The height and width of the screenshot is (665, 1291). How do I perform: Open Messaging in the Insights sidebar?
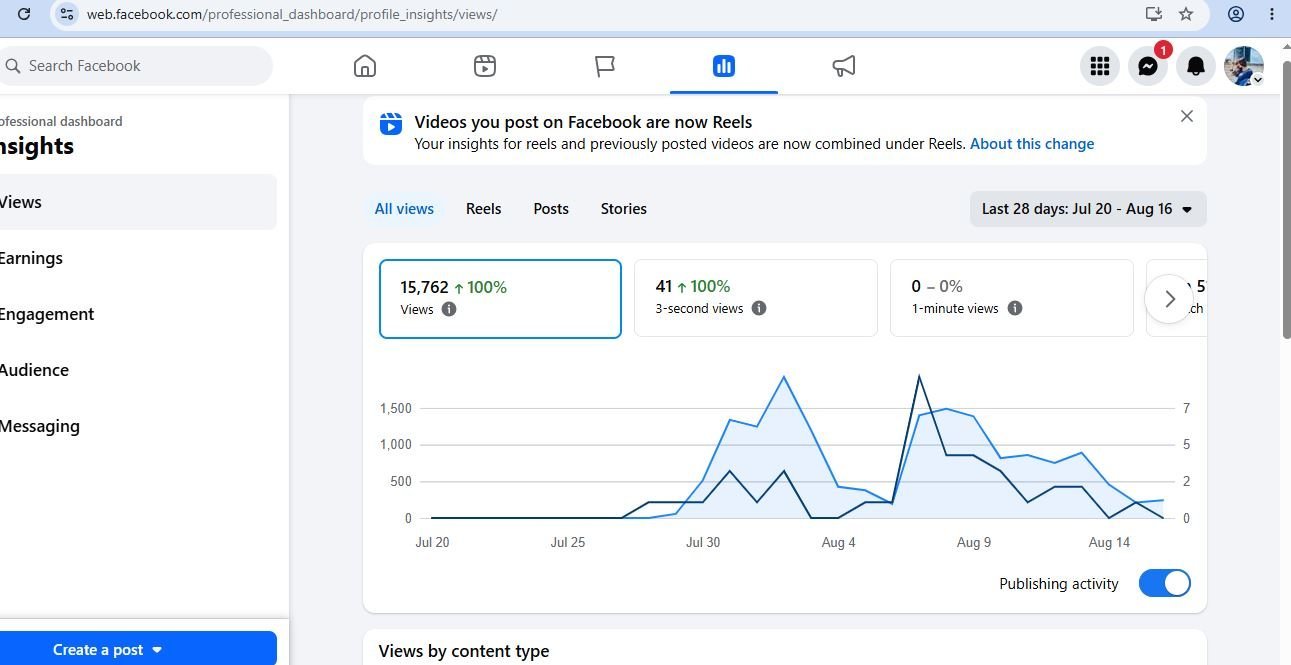pyautogui.click(x=137, y=426)
